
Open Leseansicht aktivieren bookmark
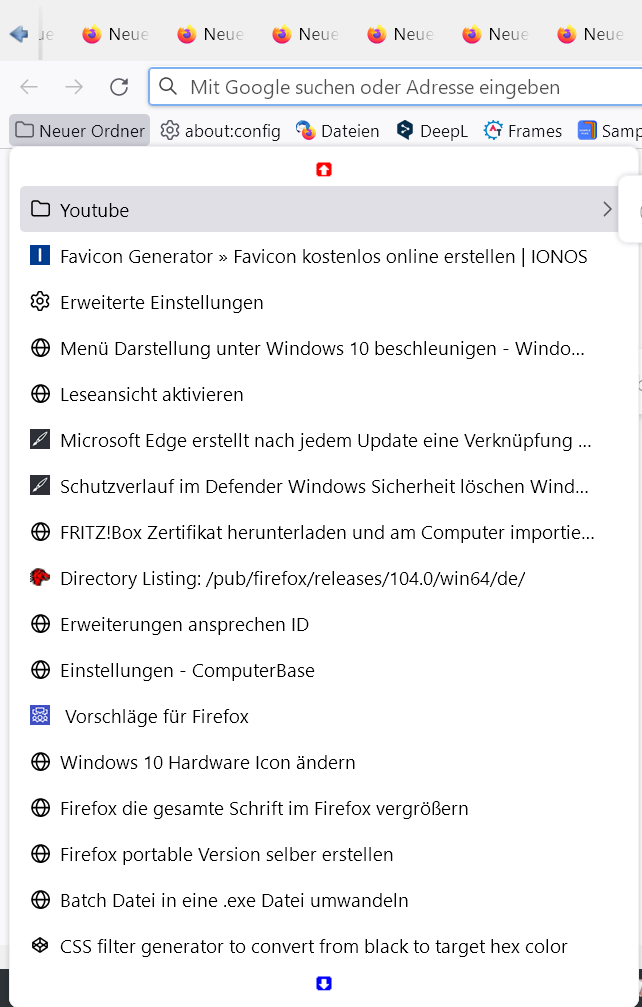[x=152, y=395]
